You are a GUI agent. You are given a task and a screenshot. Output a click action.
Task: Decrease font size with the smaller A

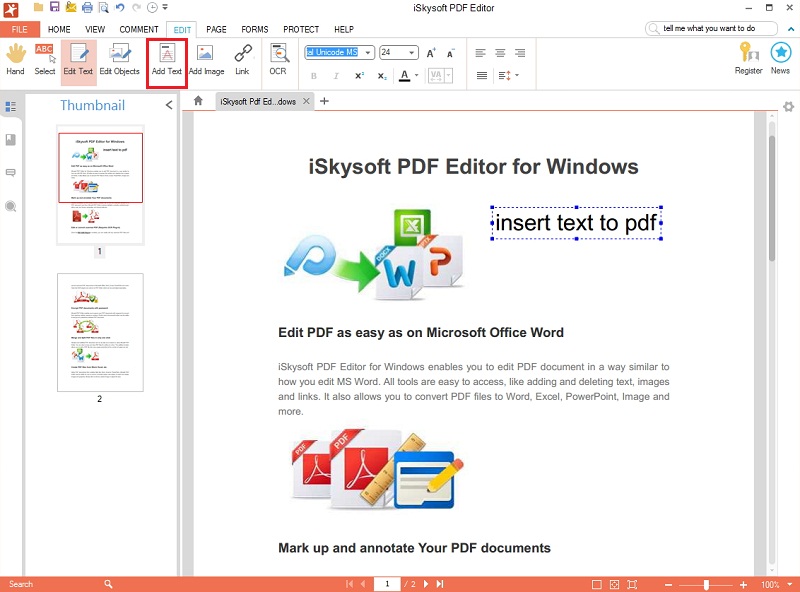[450, 54]
